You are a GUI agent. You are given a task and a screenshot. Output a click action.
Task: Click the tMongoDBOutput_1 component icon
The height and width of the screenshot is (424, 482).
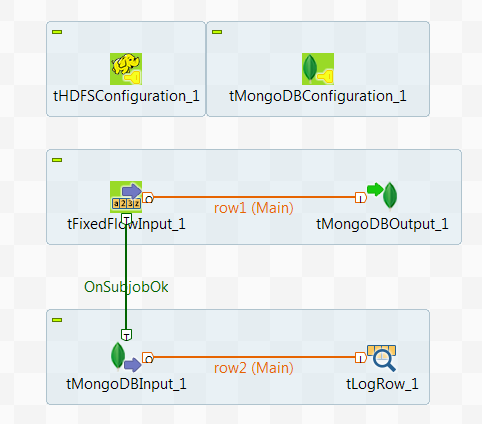pos(382,197)
